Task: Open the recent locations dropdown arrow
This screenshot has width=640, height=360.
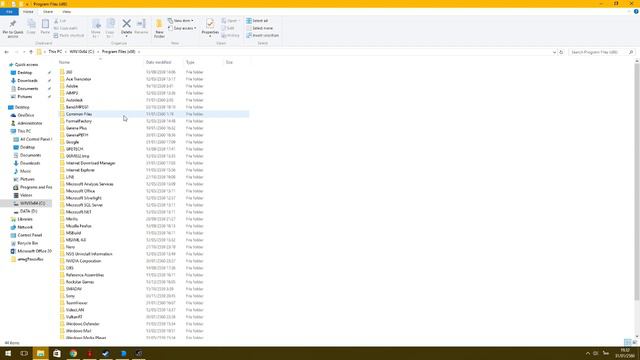Action: click(24, 52)
